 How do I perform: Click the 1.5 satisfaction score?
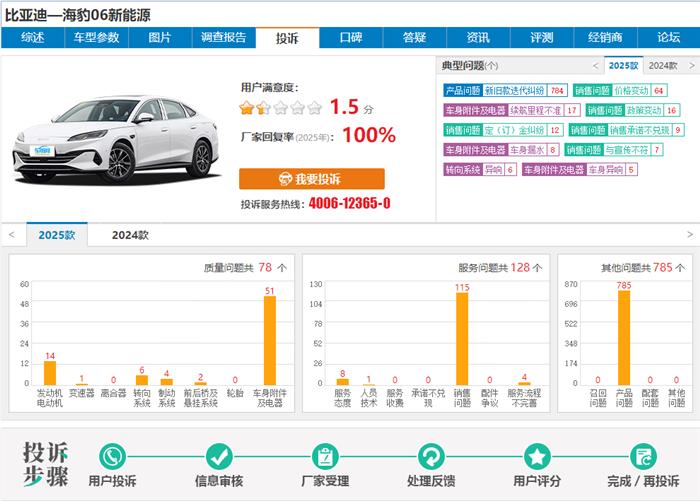point(344,107)
